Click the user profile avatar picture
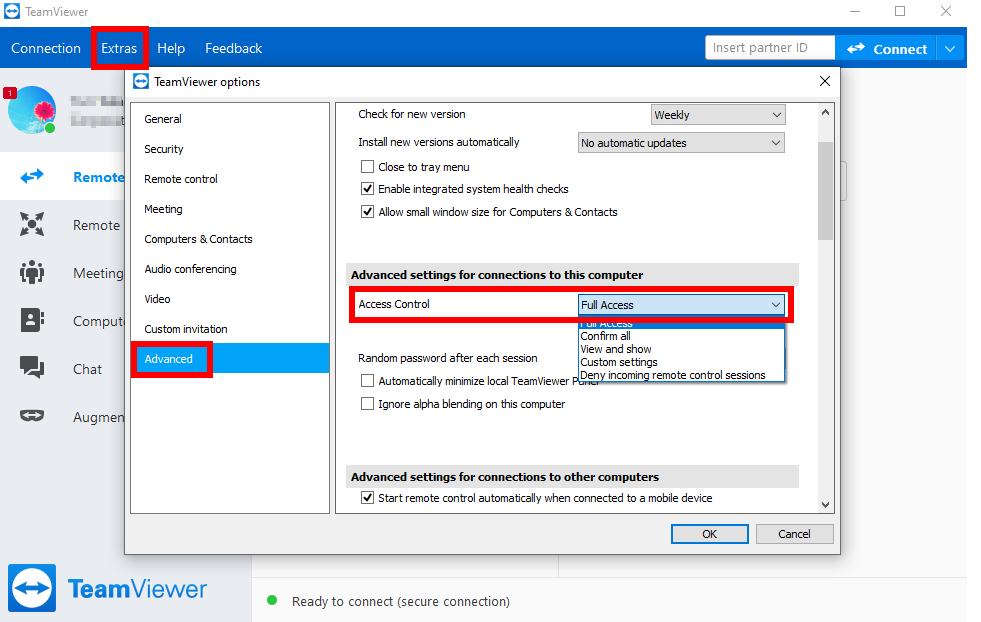The height and width of the screenshot is (622, 981). pos(32,110)
